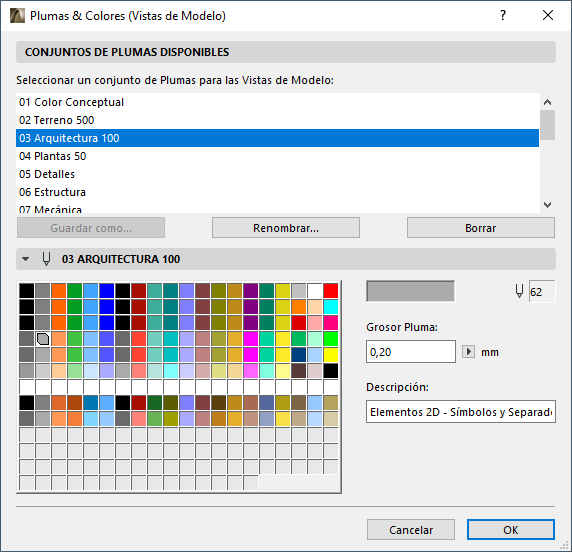Pick the first black swatch in the top row
The image size is (572, 552).
tap(27, 291)
